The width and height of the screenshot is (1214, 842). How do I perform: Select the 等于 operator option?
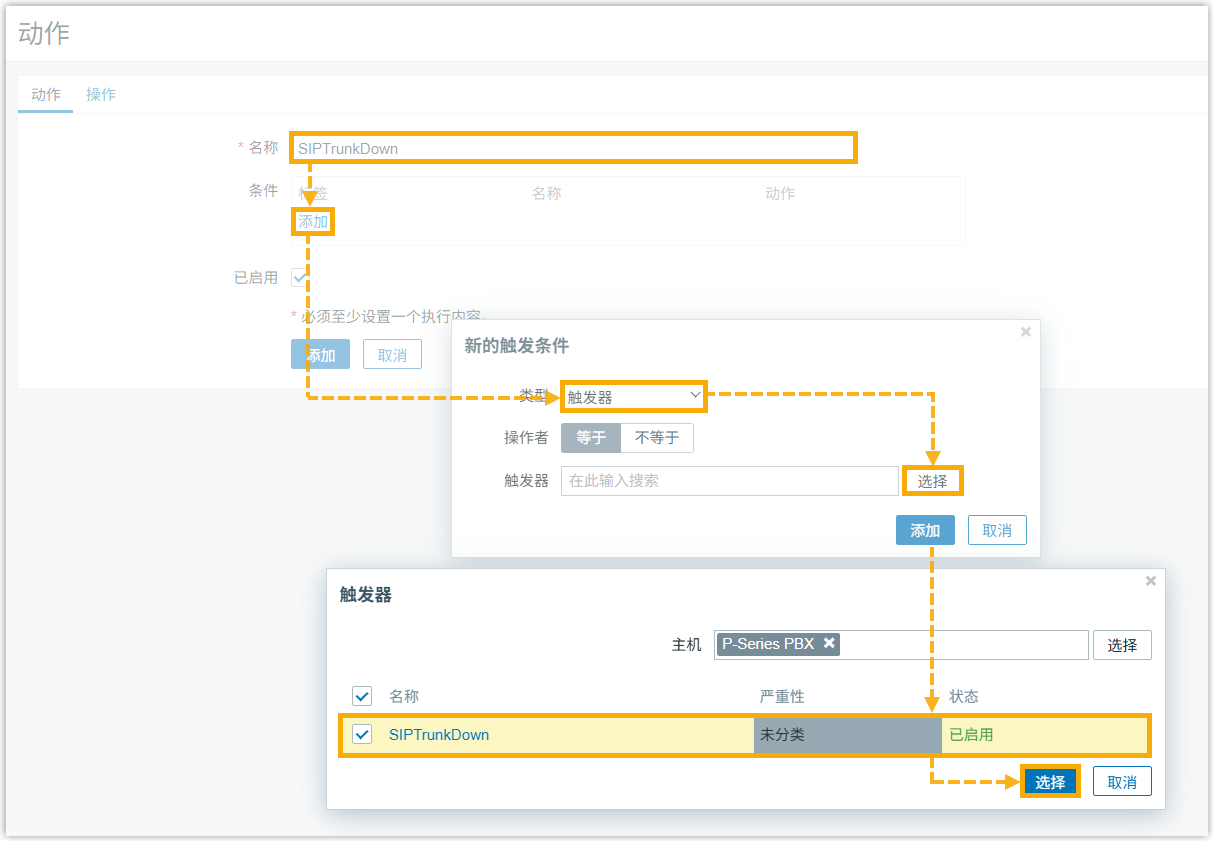tap(591, 438)
